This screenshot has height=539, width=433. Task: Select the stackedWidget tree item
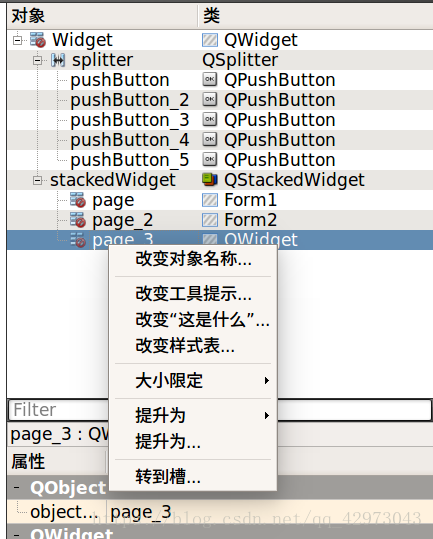(113, 180)
